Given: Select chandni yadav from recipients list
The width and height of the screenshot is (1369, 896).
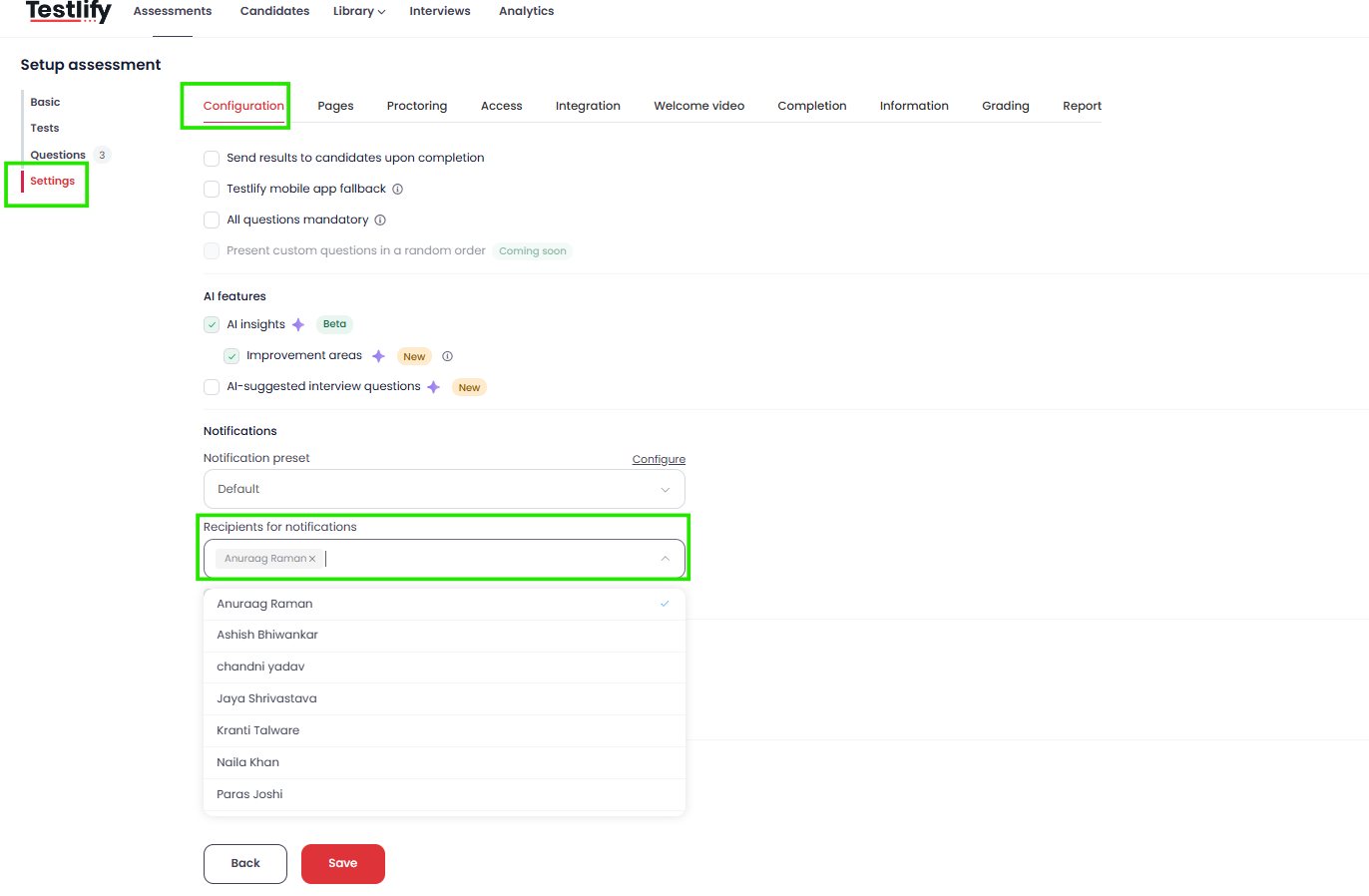Looking at the screenshot, I should 444,668.
